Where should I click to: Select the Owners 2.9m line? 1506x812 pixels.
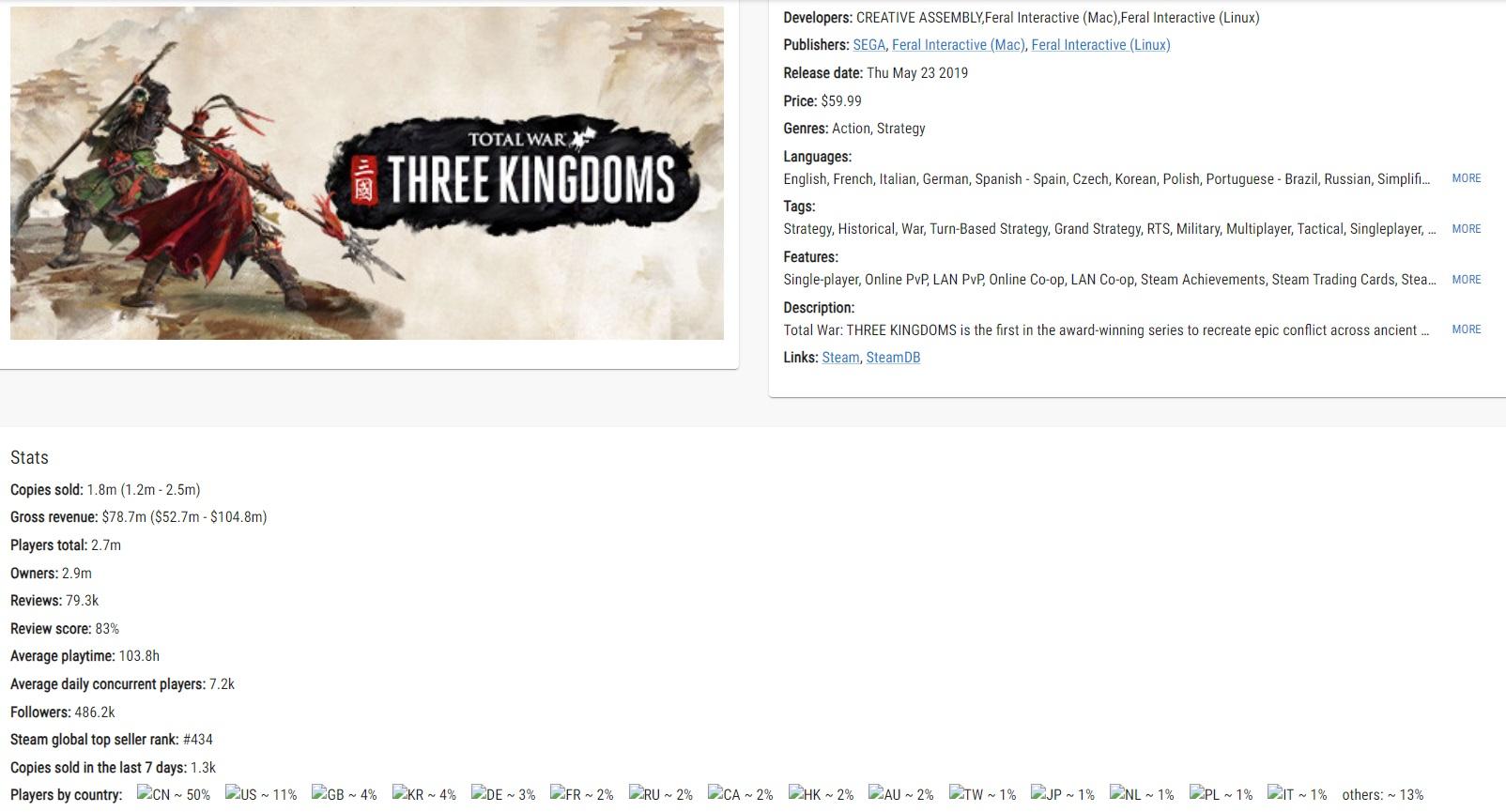point(51,574)
